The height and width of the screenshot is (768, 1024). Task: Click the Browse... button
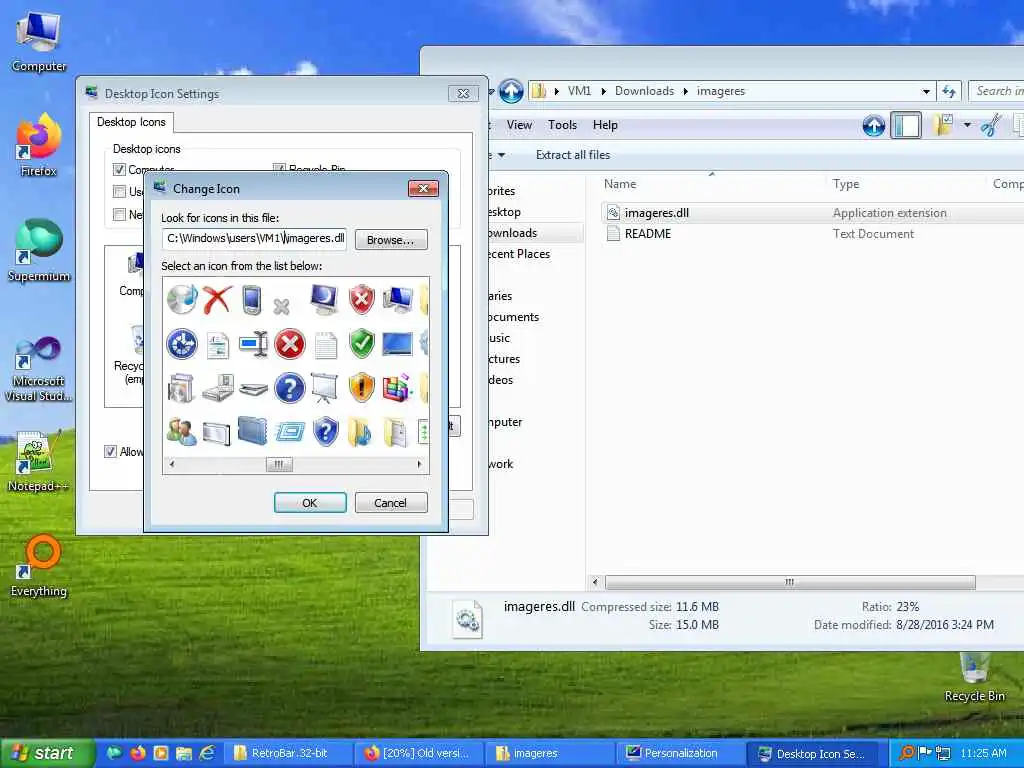click(391, 240)
